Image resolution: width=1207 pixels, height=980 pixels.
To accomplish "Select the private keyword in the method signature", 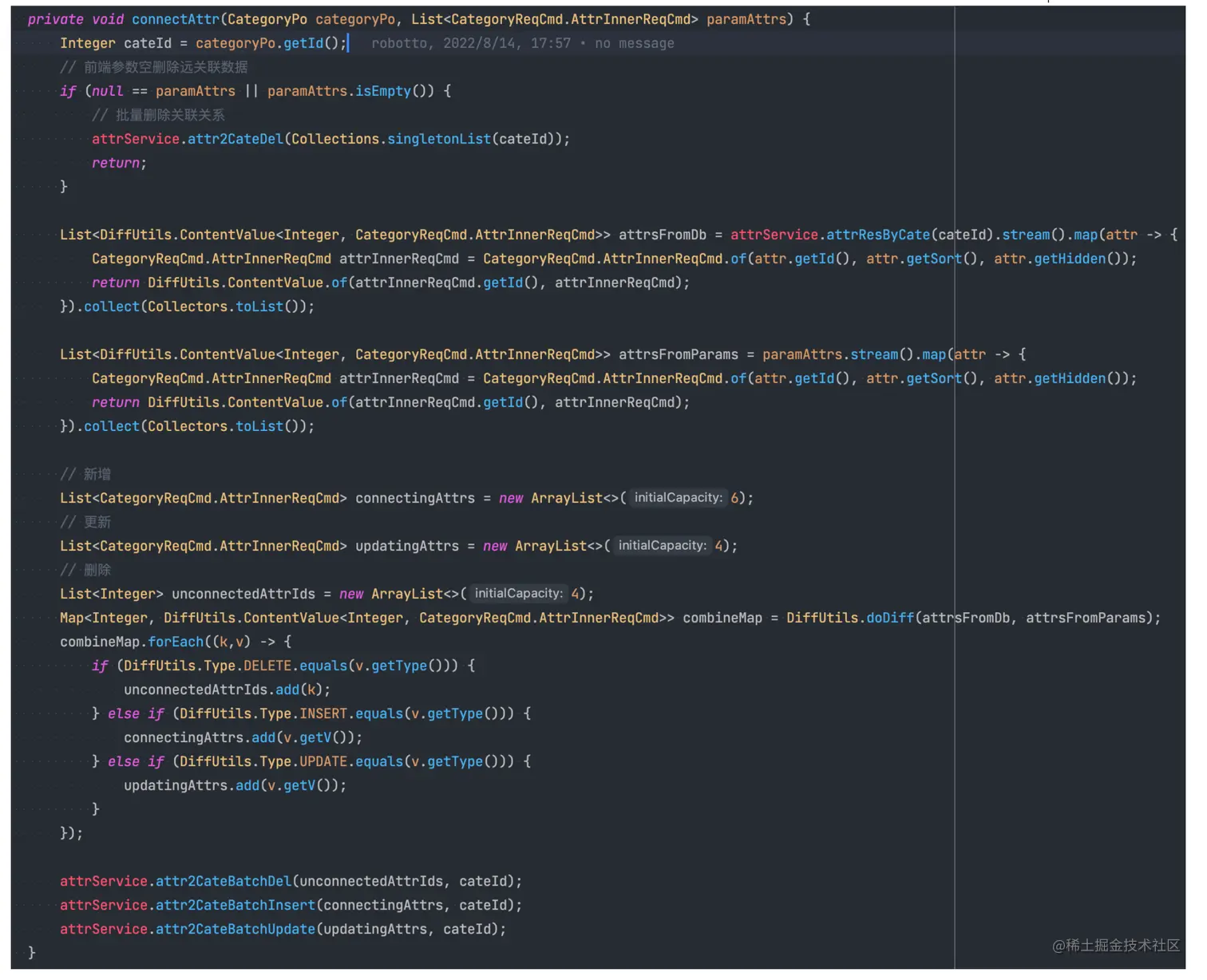I will (x=56, y=19).
